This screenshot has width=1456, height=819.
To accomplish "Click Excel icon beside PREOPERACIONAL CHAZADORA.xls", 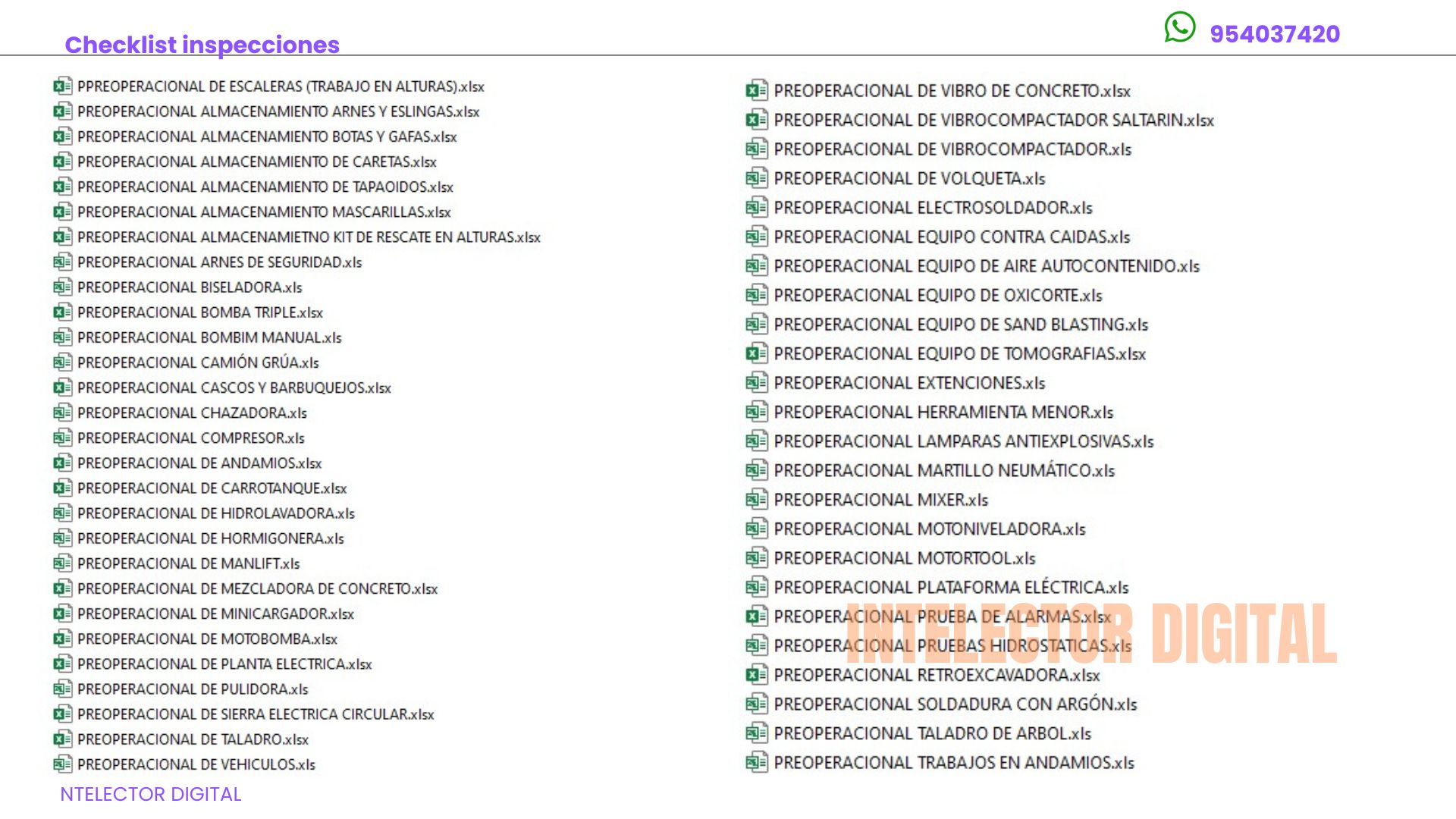I will tap(62, 413).
